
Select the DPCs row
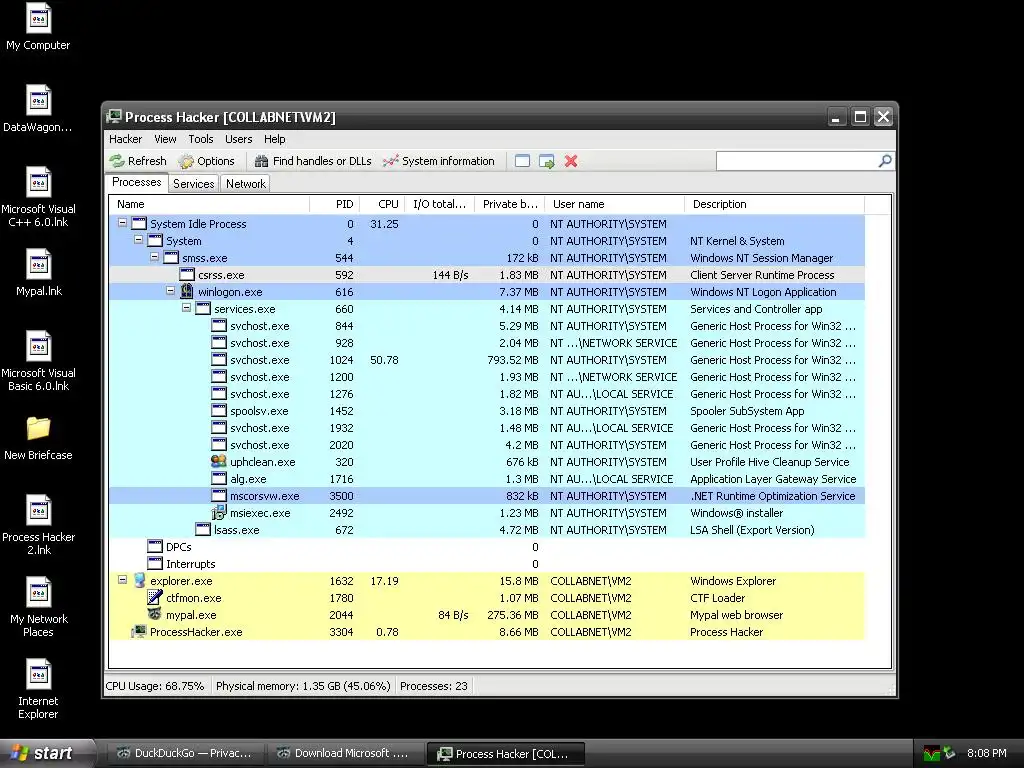pyautogui.click(x=487, y=547)
